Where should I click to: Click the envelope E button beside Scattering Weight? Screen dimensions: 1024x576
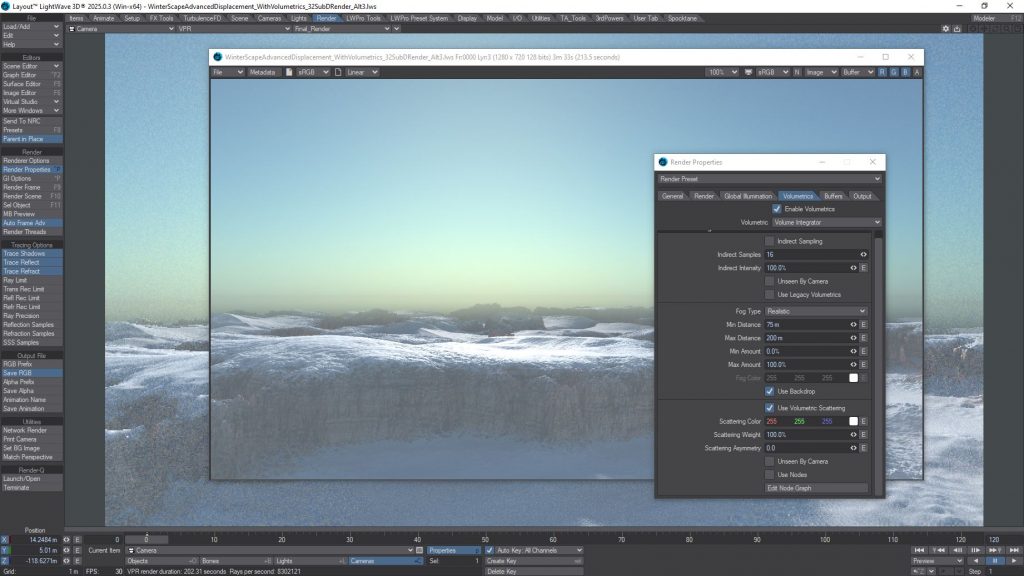point(863,435)
